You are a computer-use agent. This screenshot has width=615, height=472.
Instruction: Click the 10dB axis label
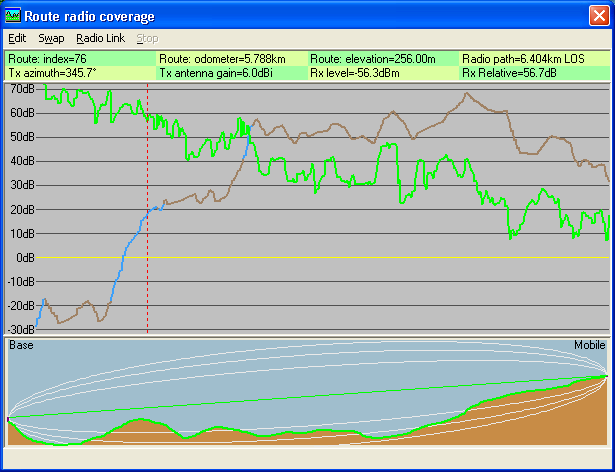tap(22, 233)
